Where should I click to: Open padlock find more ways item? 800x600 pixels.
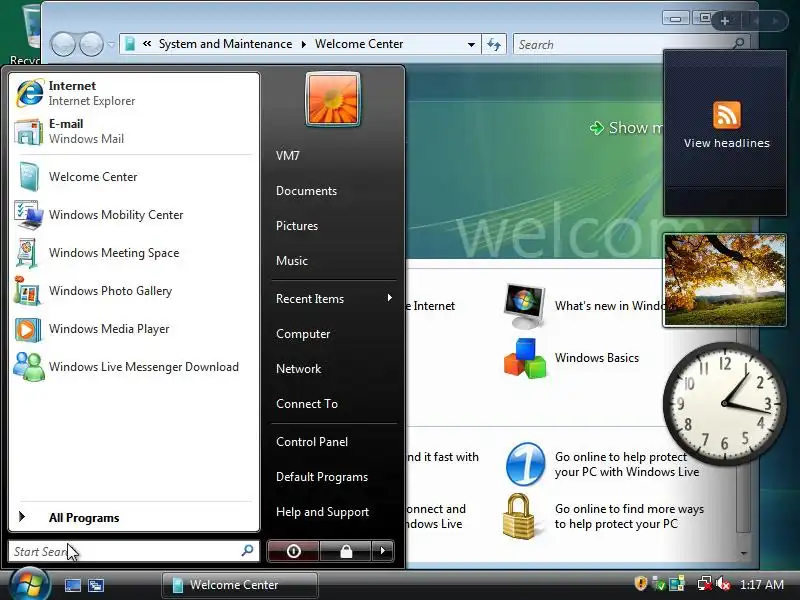[x=604, y=516]
